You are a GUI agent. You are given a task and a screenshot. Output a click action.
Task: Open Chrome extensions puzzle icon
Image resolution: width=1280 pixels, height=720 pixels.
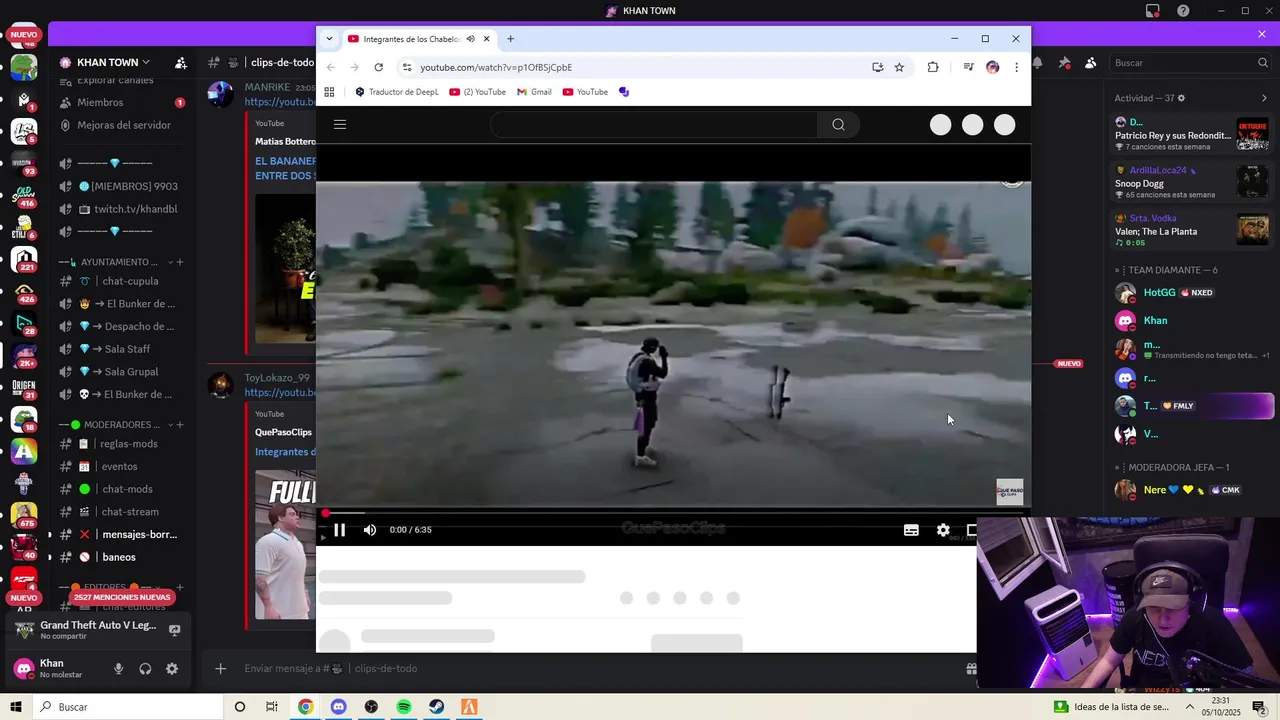(933, 67)
